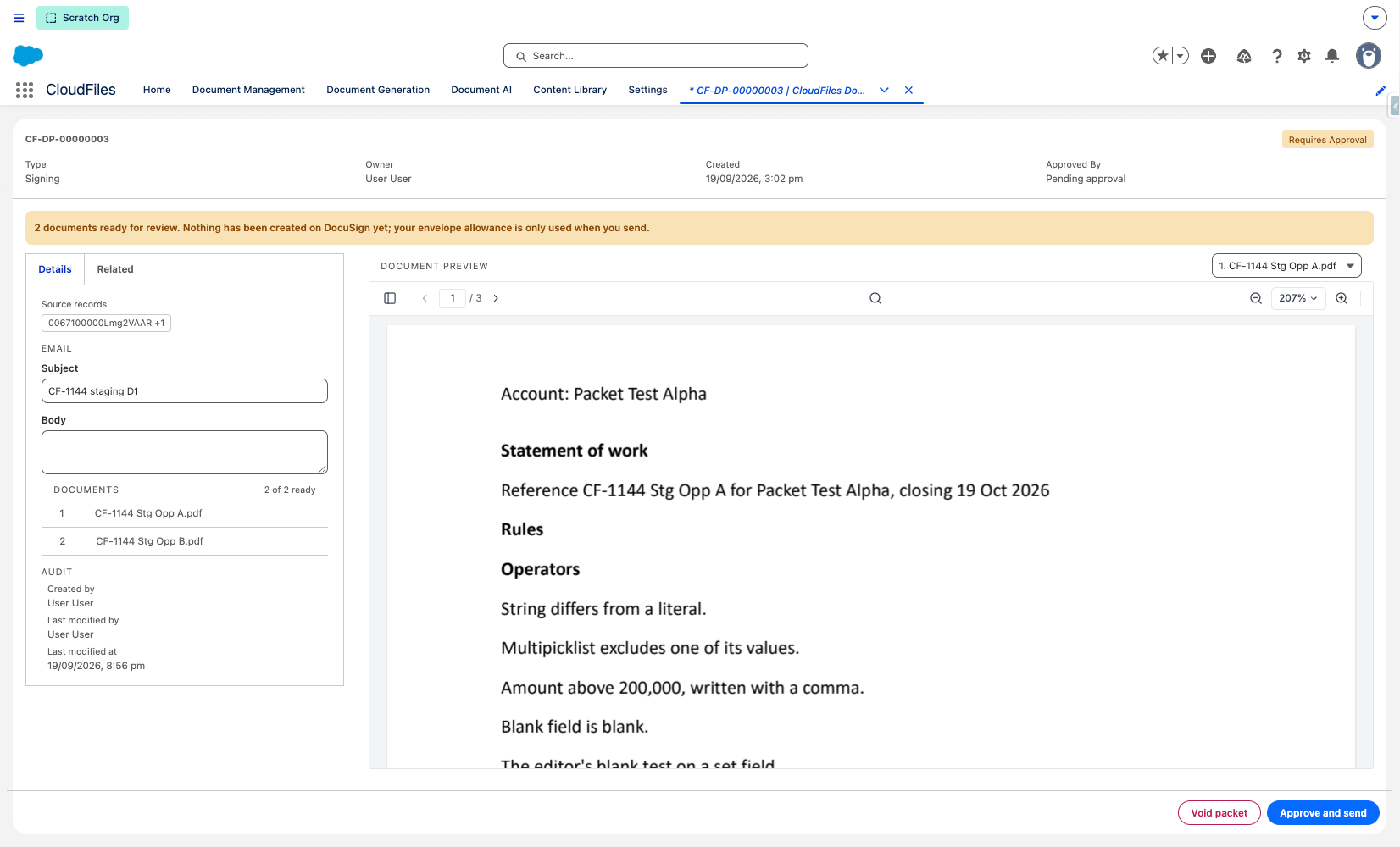Click the edit page pencil icon
Image resolution: width=1400 pixels, height=847 pixels.
point(1381,91)
